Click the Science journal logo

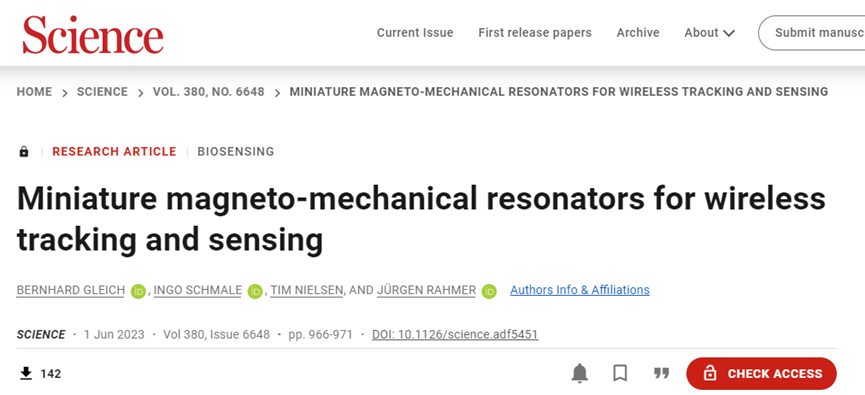point(93,35)
